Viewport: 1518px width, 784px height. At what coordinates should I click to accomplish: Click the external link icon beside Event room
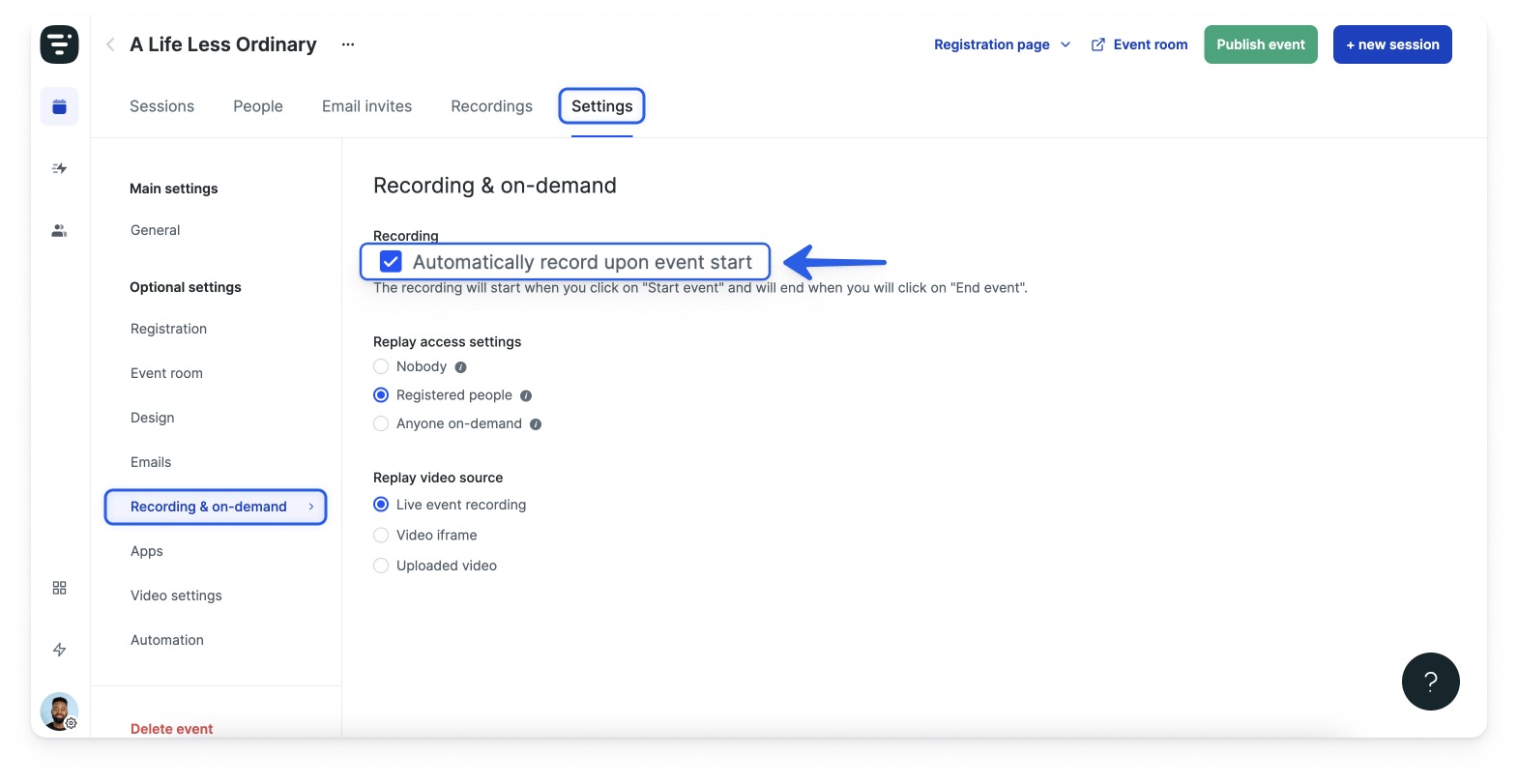pos(1098,44)
